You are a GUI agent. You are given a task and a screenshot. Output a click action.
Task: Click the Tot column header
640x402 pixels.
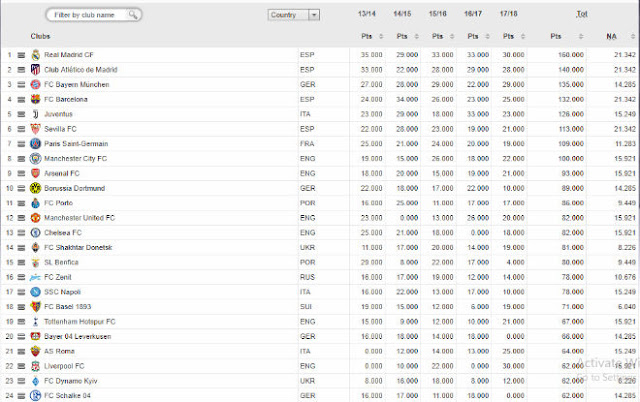click(582, 14)
